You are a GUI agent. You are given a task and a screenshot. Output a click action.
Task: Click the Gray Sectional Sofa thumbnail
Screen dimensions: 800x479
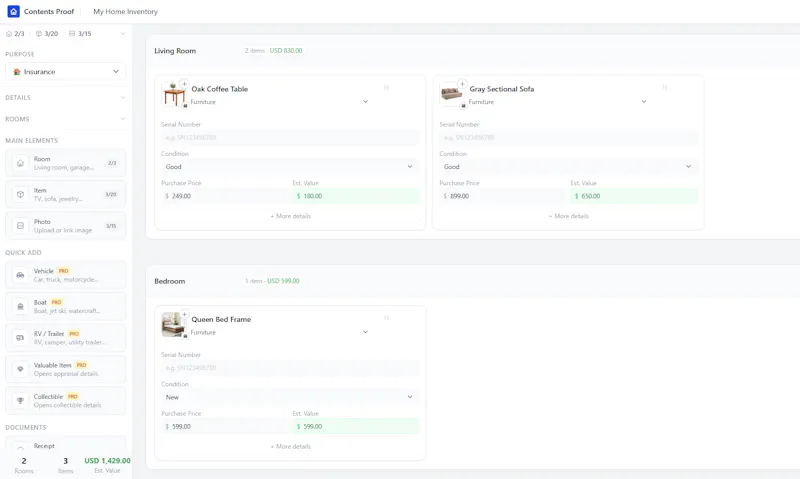pyautogui.click(x=452, y=95)
